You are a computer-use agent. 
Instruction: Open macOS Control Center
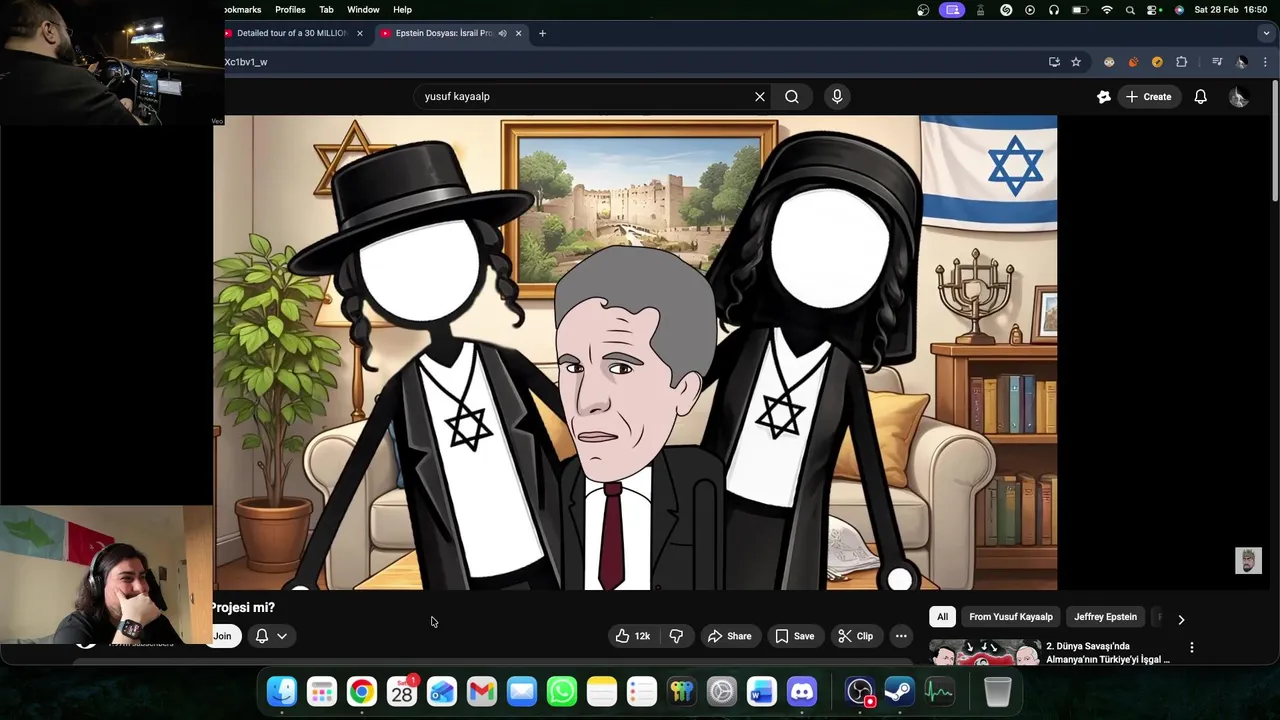[1155, 10]
